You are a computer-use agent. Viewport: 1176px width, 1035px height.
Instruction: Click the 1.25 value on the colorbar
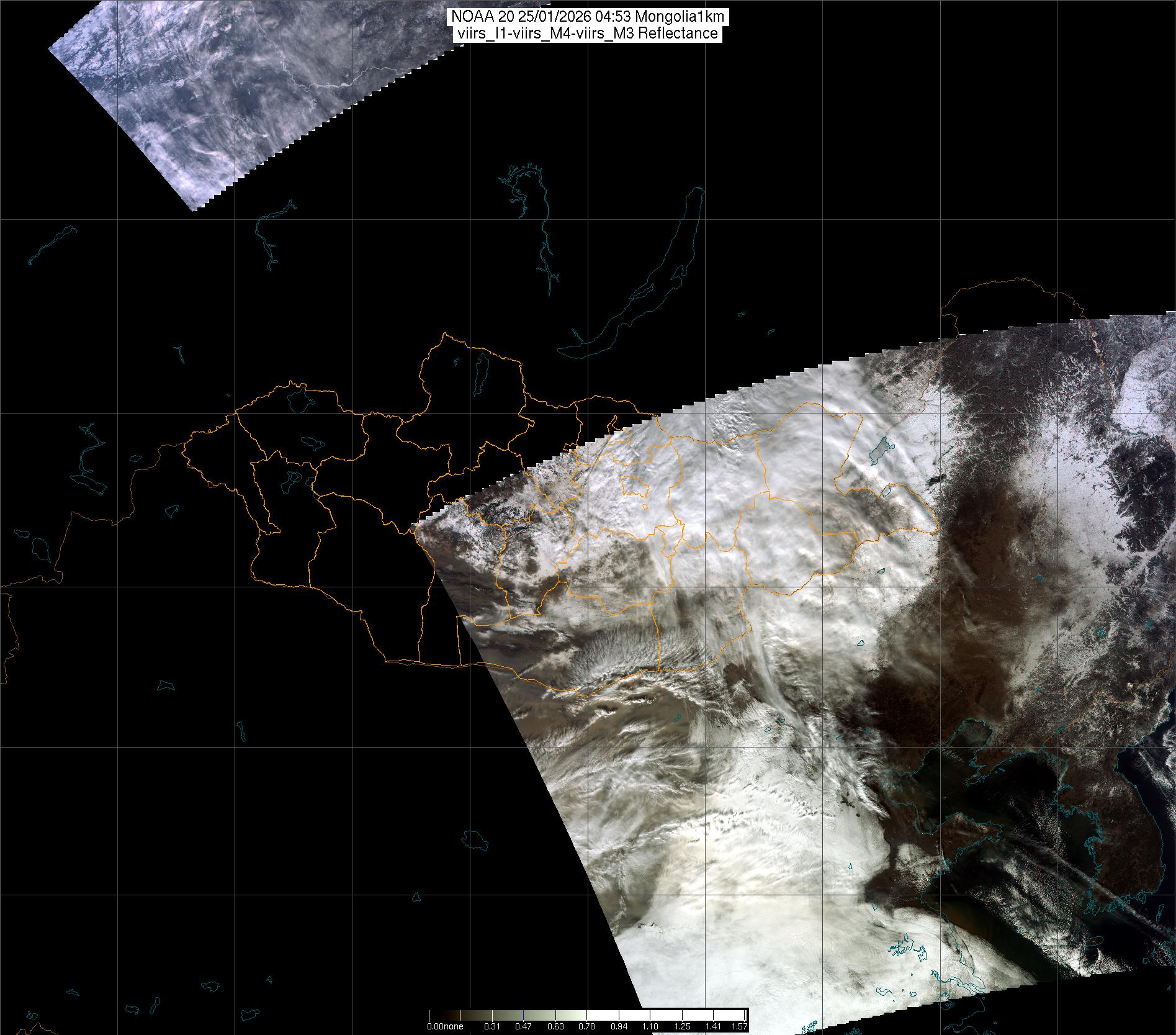(681, 1027)
